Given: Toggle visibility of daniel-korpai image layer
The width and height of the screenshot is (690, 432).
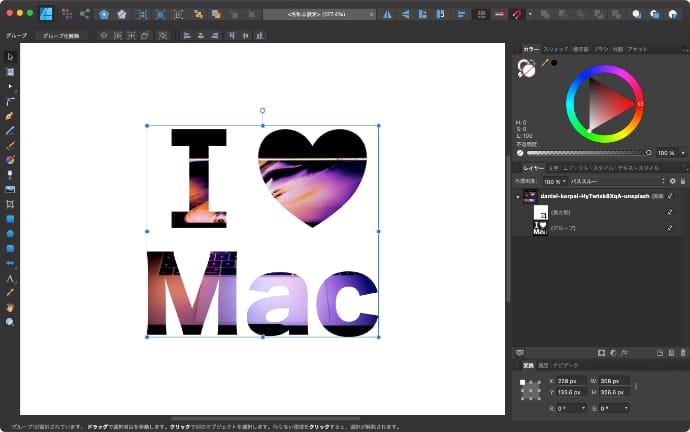Looking at the screenshot, I should tap(670, 196).
